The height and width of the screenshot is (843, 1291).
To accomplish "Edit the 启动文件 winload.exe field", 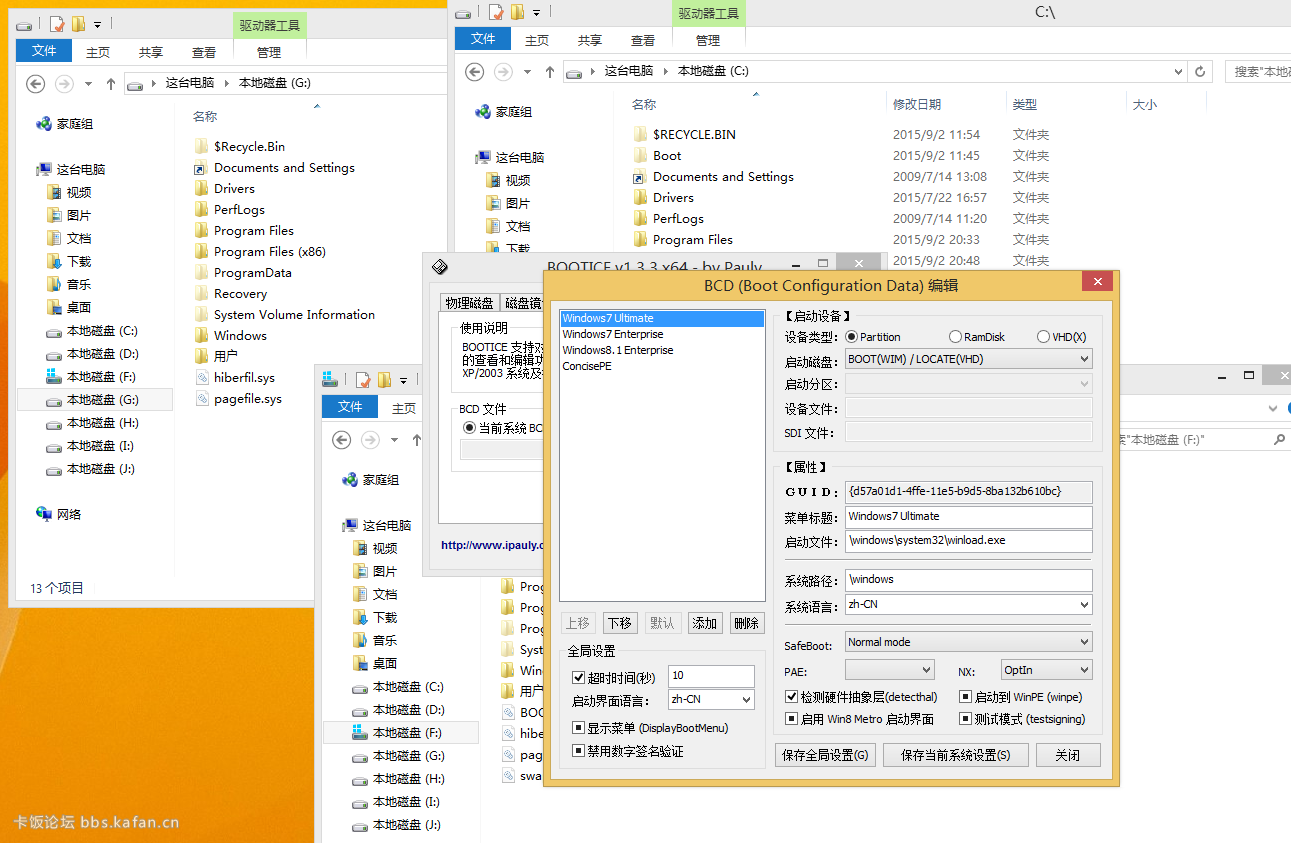I will click(x=968, y=541).
